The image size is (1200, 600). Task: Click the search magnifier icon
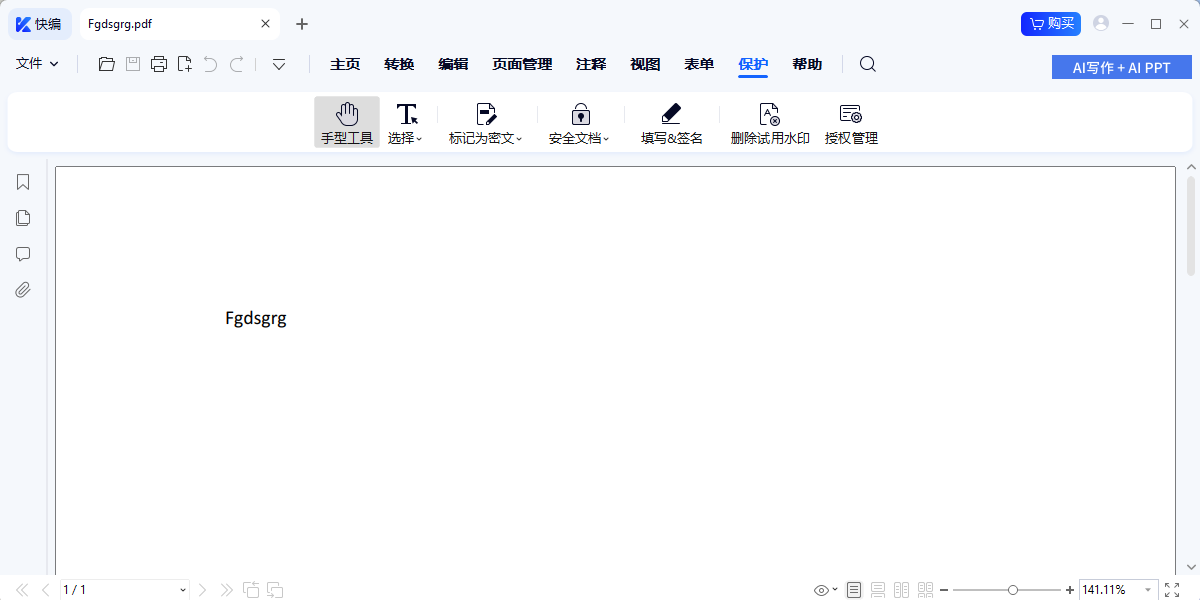tap(868, 64)
